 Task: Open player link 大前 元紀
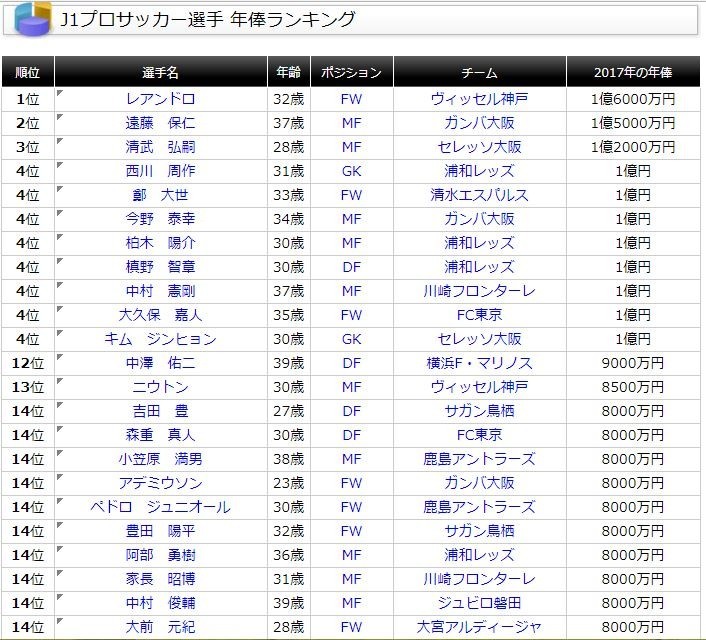point(161,626)
